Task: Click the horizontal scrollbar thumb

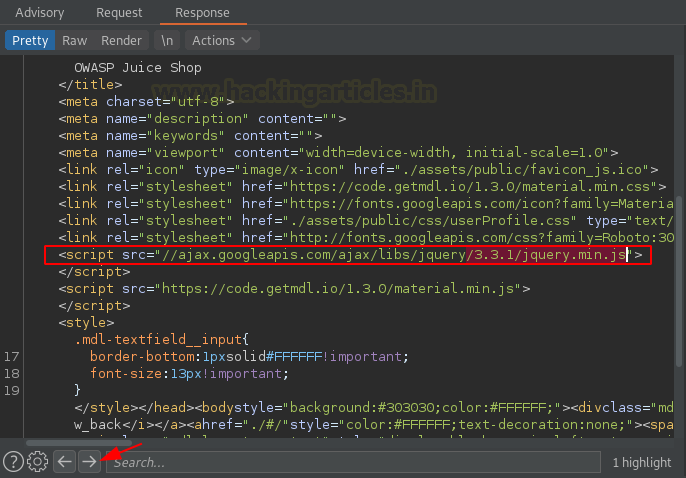Action: pyautogui.click(x=79, y=443)
